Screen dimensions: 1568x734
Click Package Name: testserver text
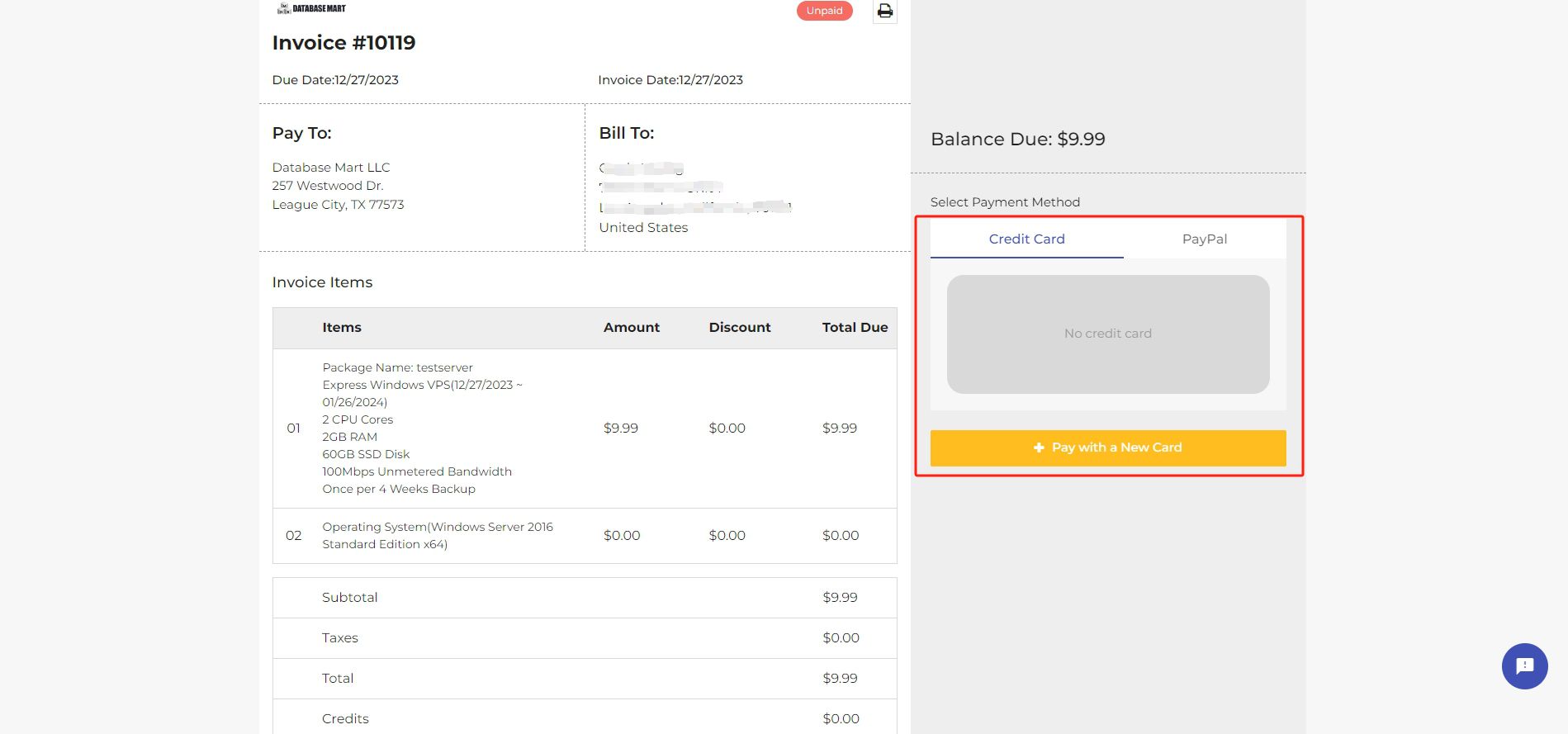pos(397,367)
